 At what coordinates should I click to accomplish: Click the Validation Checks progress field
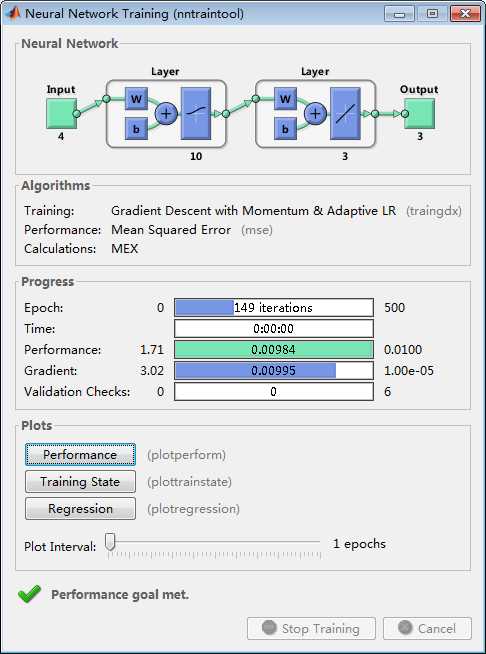click(x=274, y=392)
